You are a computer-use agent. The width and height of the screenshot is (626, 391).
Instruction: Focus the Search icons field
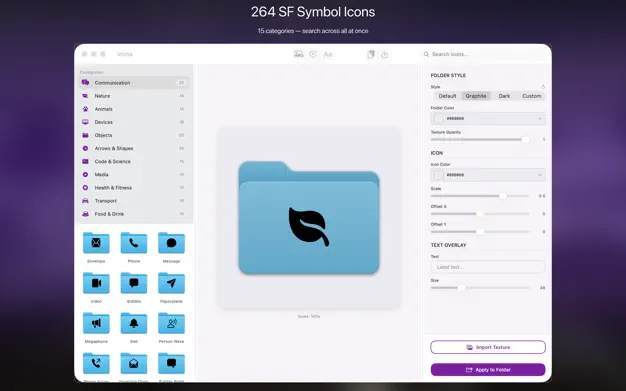(x=487, y=54)
